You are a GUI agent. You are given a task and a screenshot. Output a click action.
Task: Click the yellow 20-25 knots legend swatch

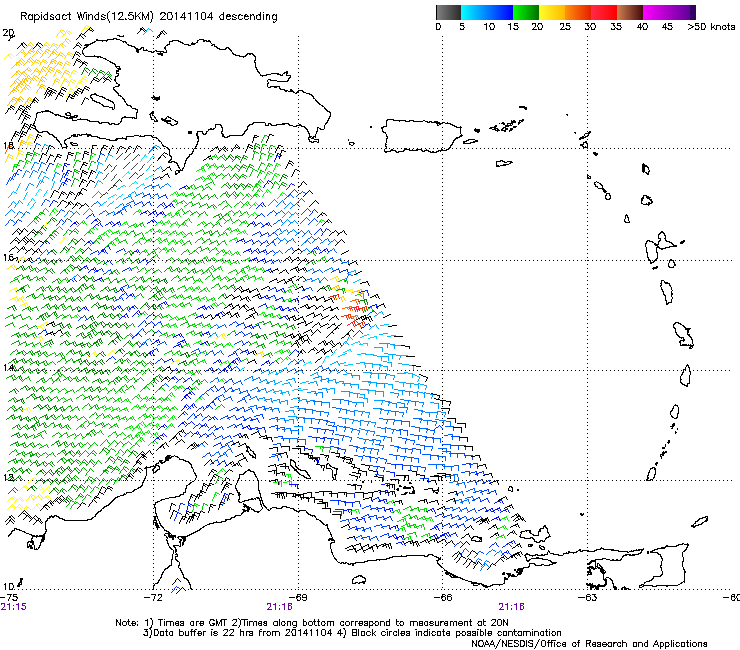[x=552, y=12]
